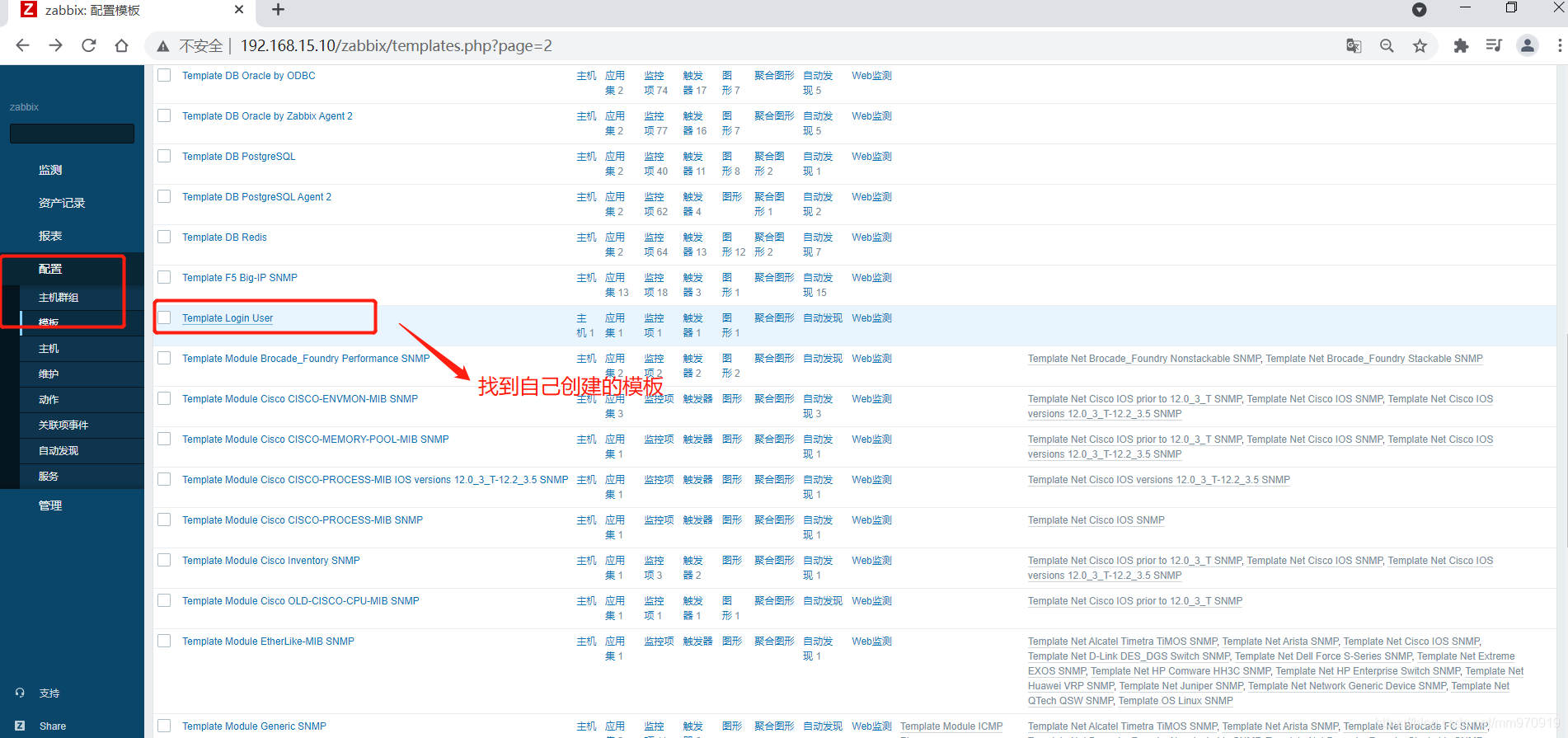The height and width of the screenshot is (738, 1568).
Task: Close the zabbix 配置模板 tab
Action: point(239,10)
